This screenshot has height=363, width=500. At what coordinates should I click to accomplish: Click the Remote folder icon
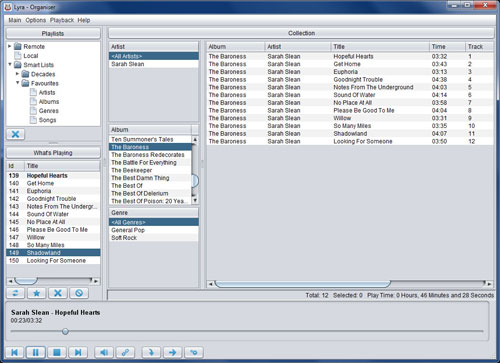coord(18,46)
